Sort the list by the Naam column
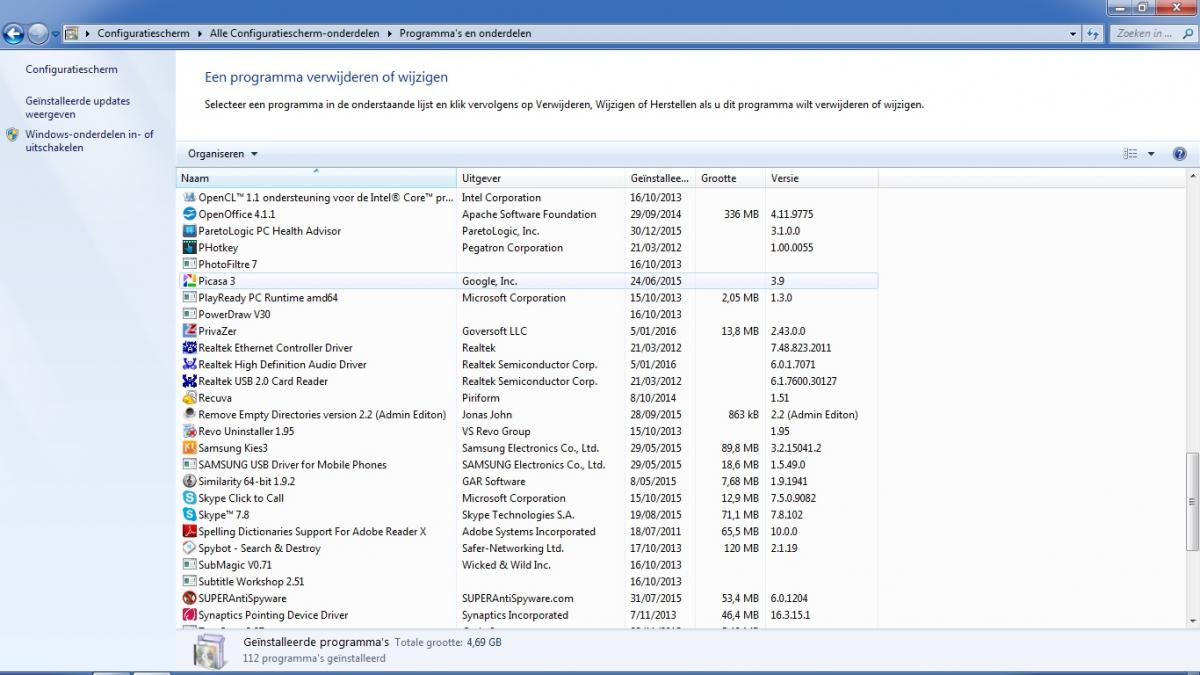The height and width of the screenshot is (675, 1200). click(316, 178)
